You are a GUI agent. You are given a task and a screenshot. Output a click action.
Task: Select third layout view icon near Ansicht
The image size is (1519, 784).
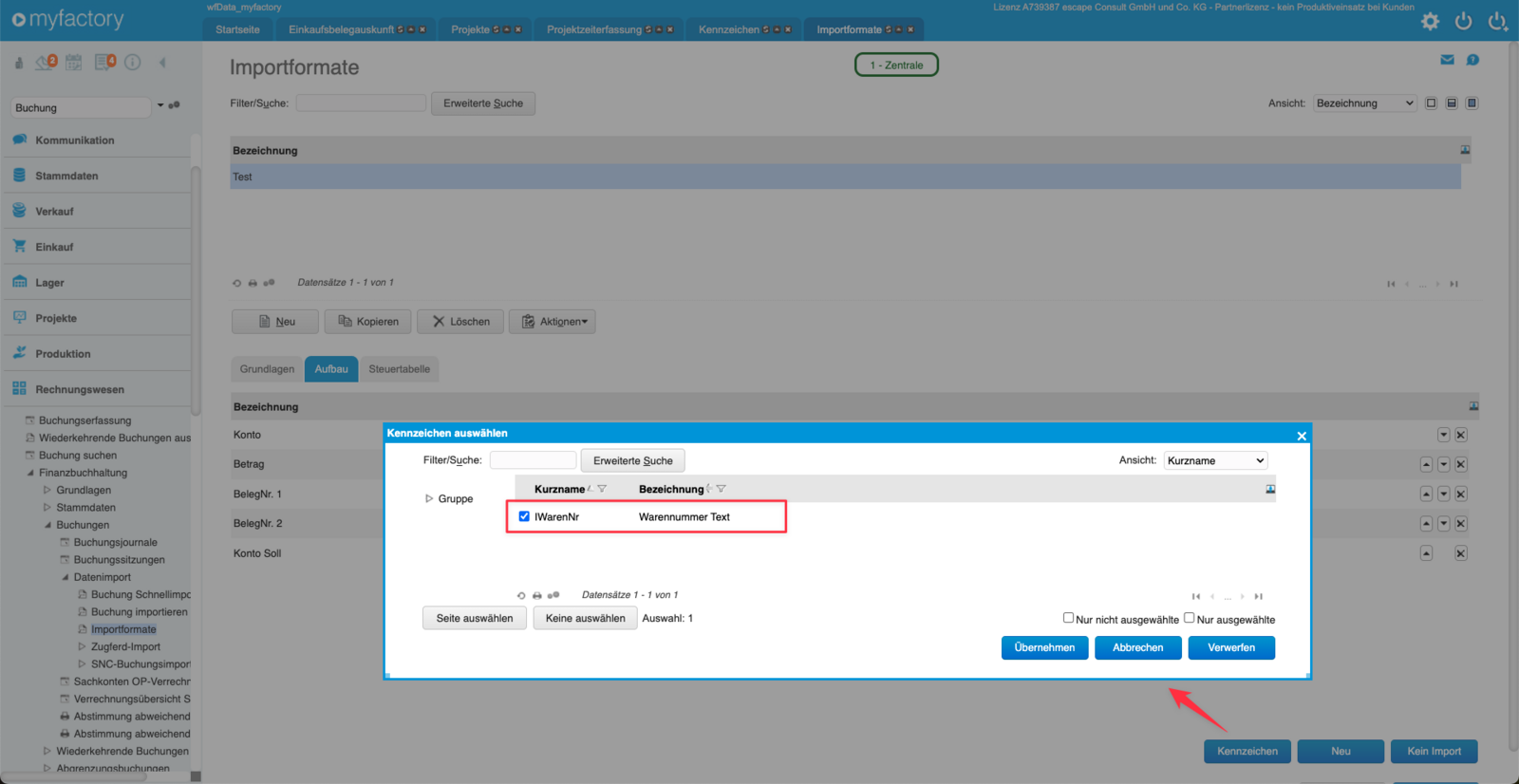click(1472, 103)
